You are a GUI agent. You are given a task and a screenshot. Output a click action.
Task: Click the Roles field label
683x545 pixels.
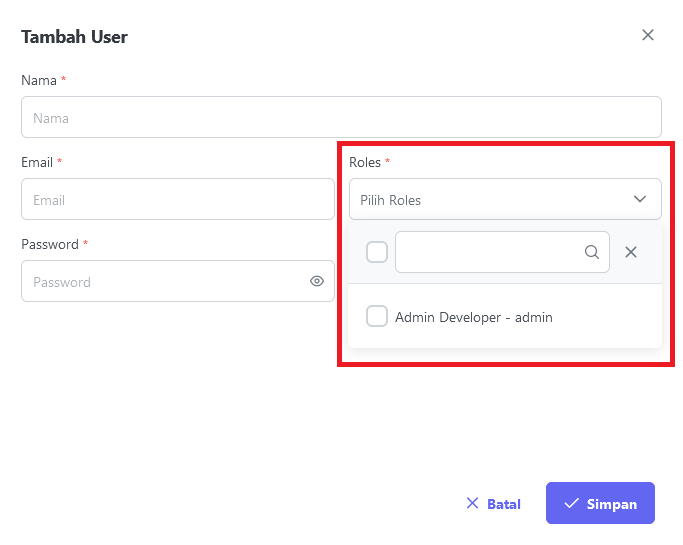coord(365,162)
